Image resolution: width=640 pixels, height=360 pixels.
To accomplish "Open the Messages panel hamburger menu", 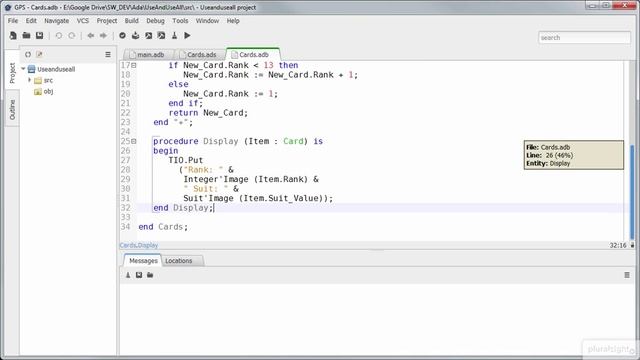I will pos(627,275).
